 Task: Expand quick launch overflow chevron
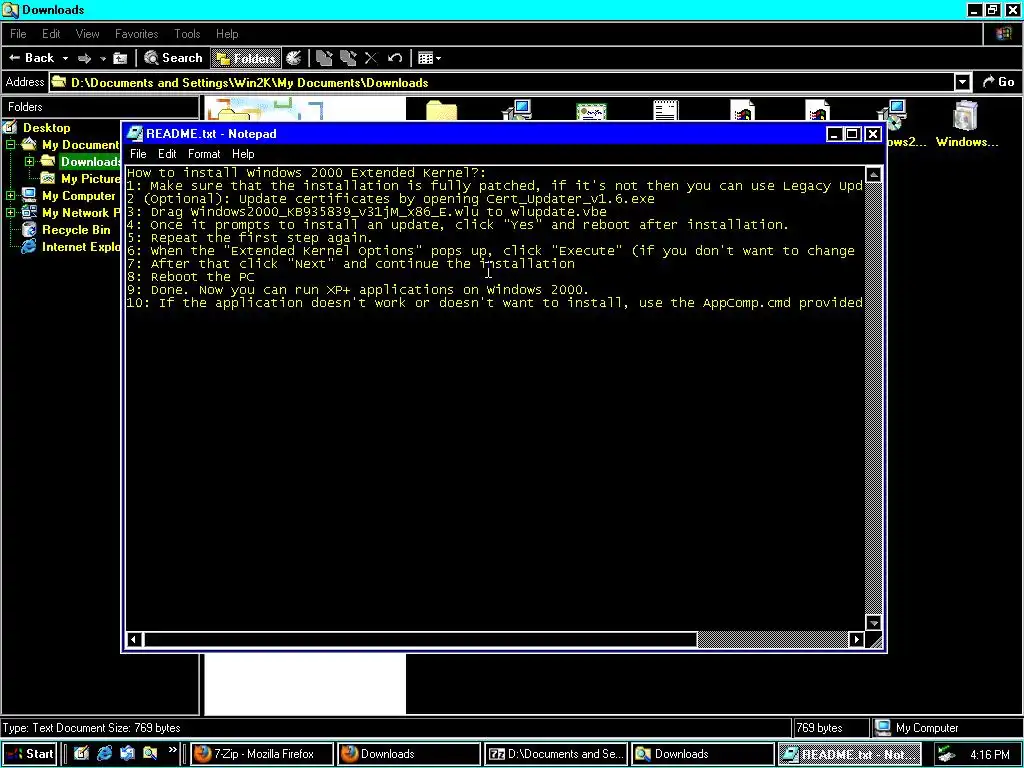click(x=172, y=751)
